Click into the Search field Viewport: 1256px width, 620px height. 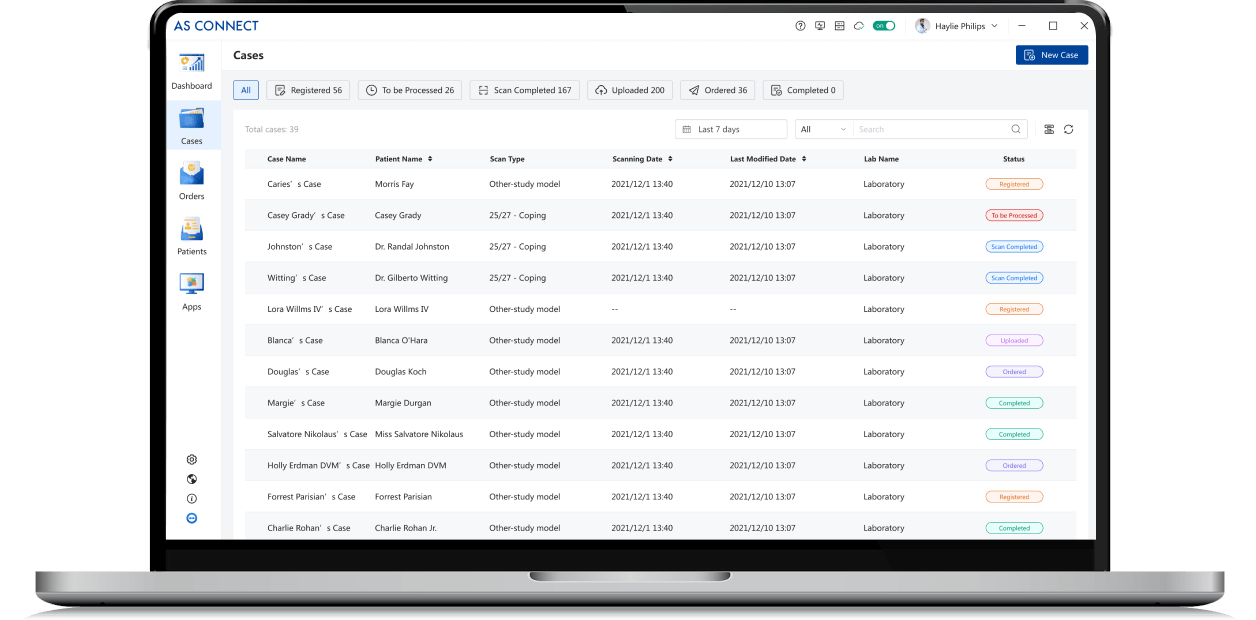930,129
